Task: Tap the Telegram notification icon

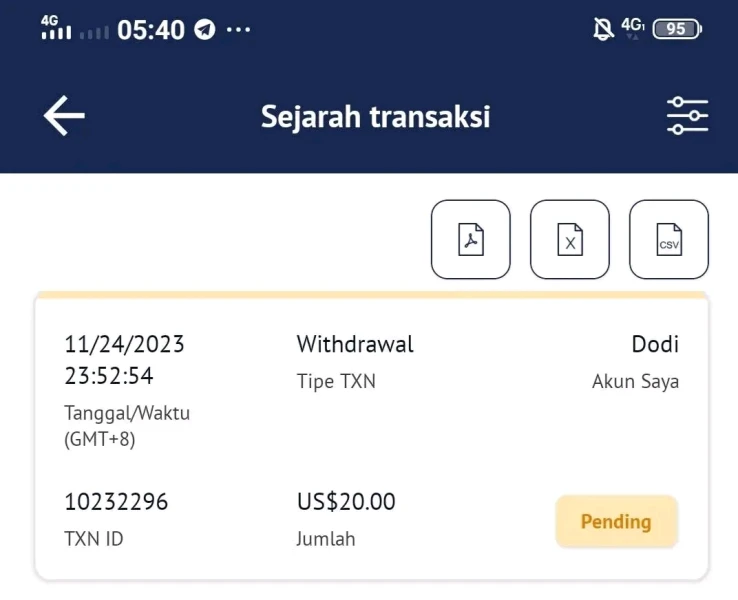Action: pos(205,30)
